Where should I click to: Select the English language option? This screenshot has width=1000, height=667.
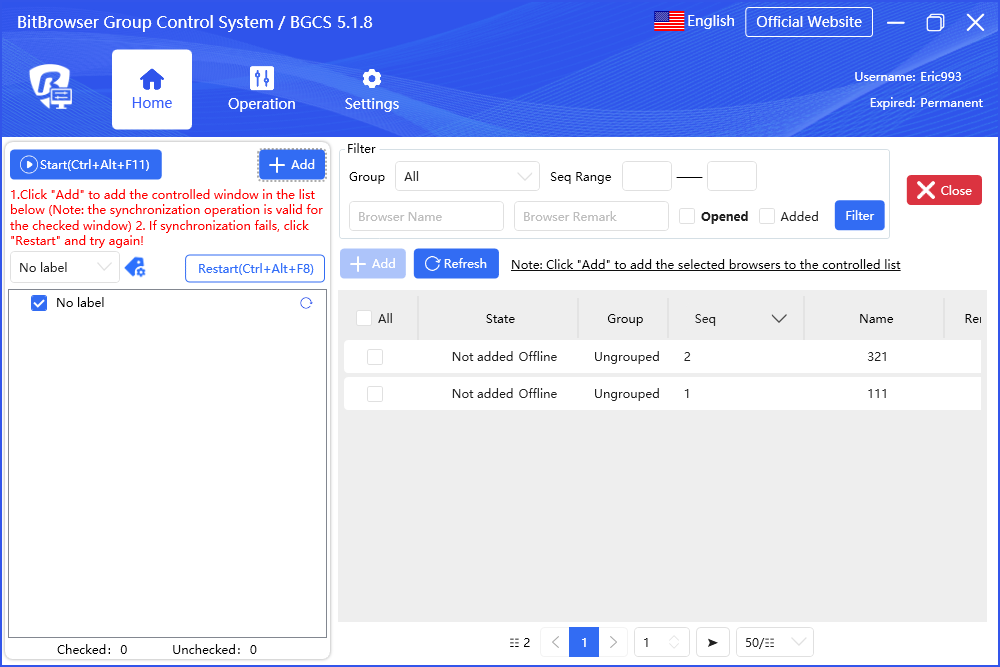coord(710,21)
